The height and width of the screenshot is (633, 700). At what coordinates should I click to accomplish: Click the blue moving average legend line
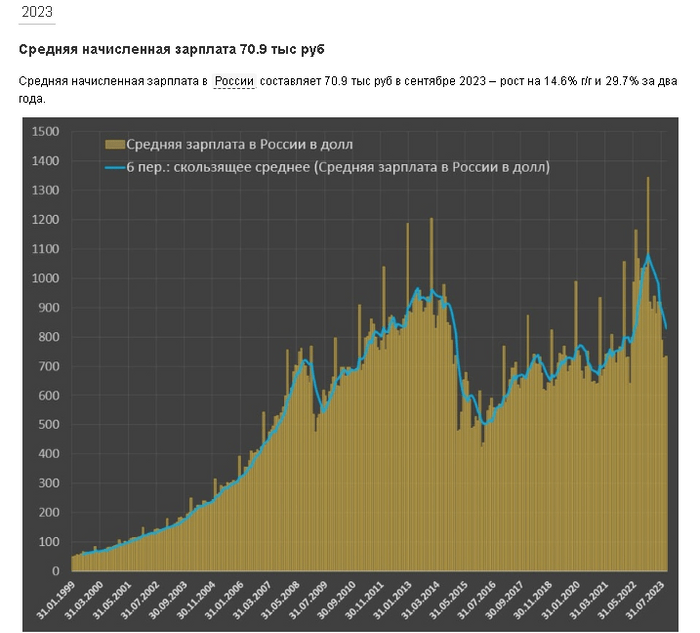click(116, 168)
